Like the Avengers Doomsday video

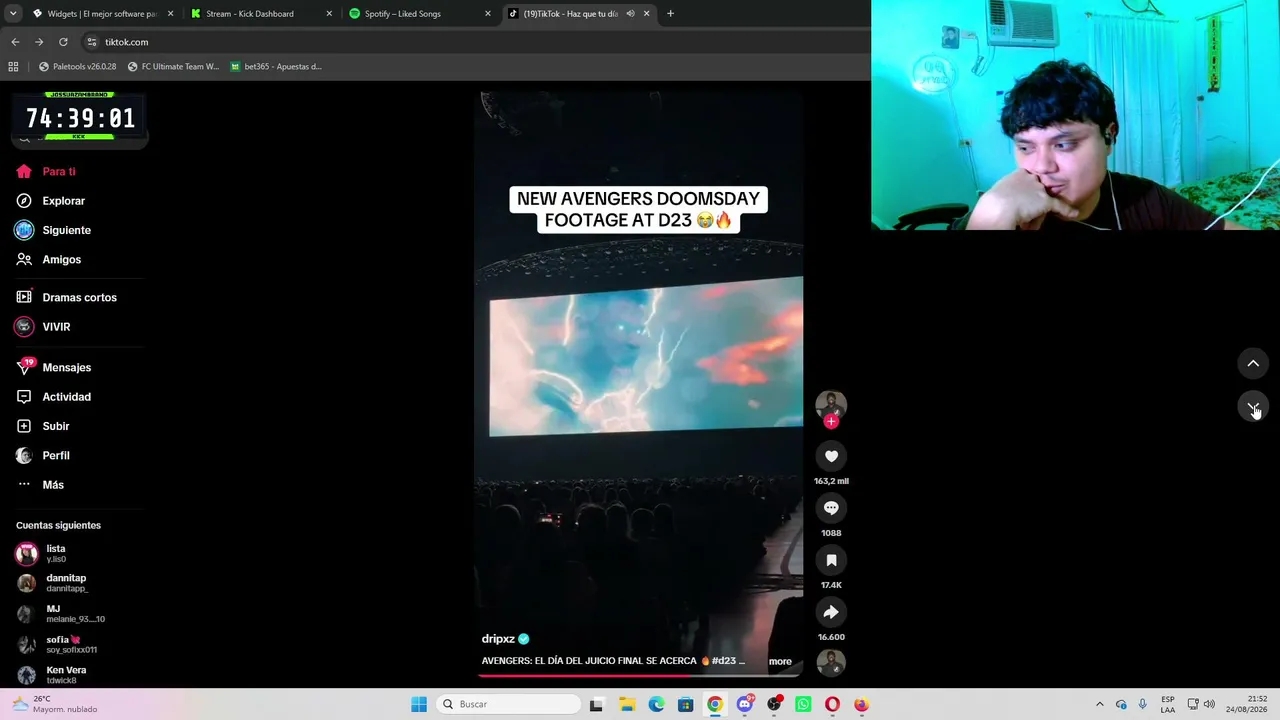831,456
